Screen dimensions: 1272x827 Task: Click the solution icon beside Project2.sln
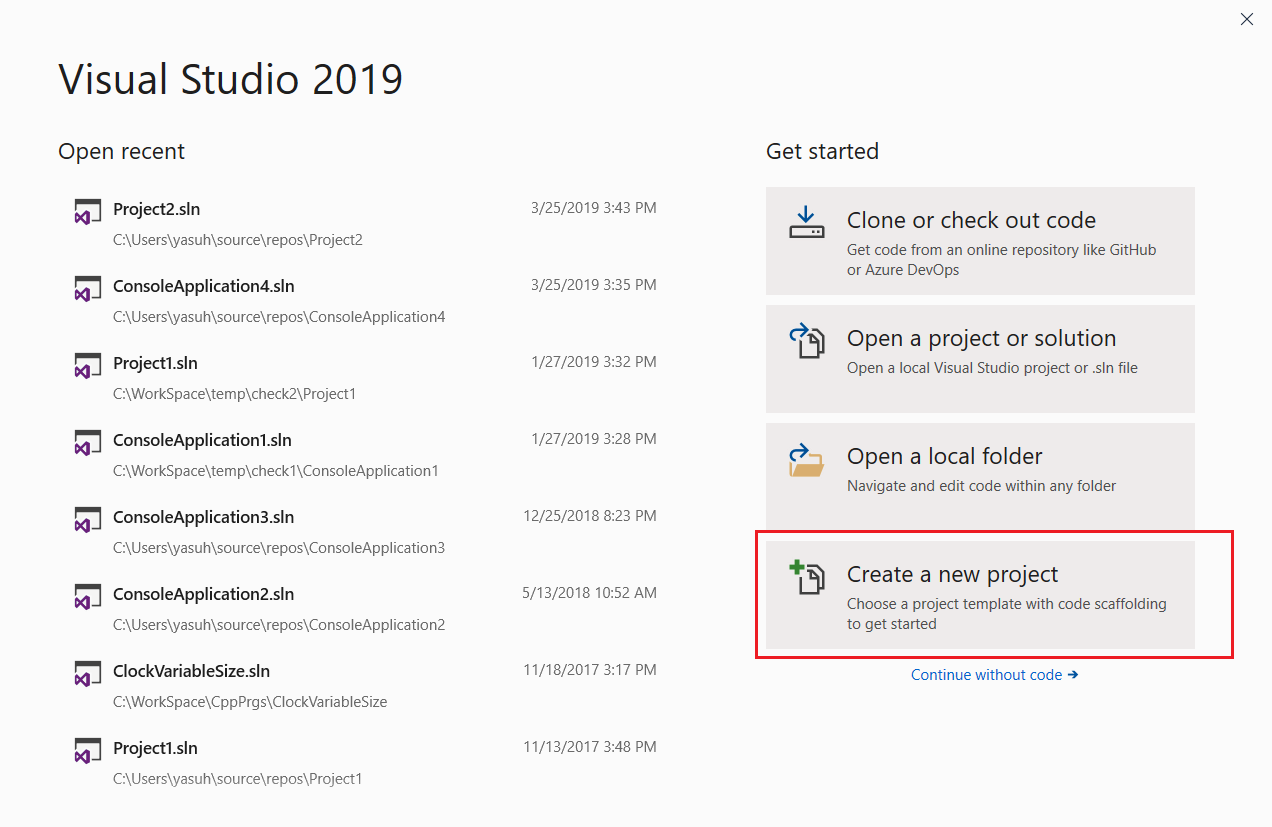pos(88,211)
